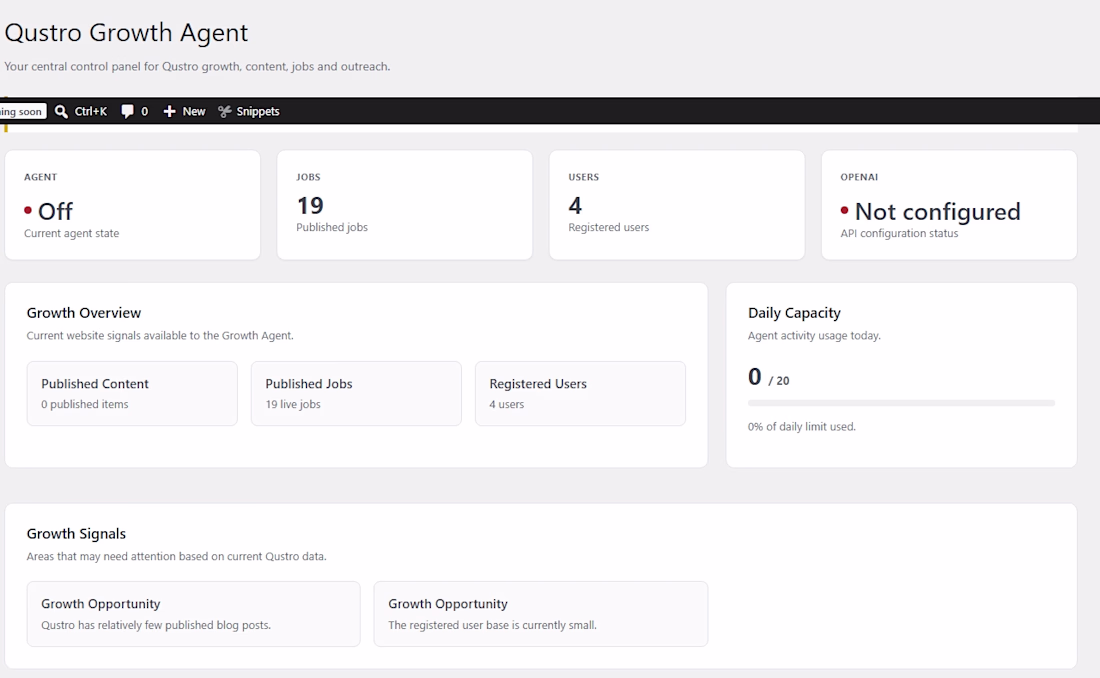Click the 'Not configured' OpenAI status
This screenshot has height=678, width=1100.
pos(937,211)
